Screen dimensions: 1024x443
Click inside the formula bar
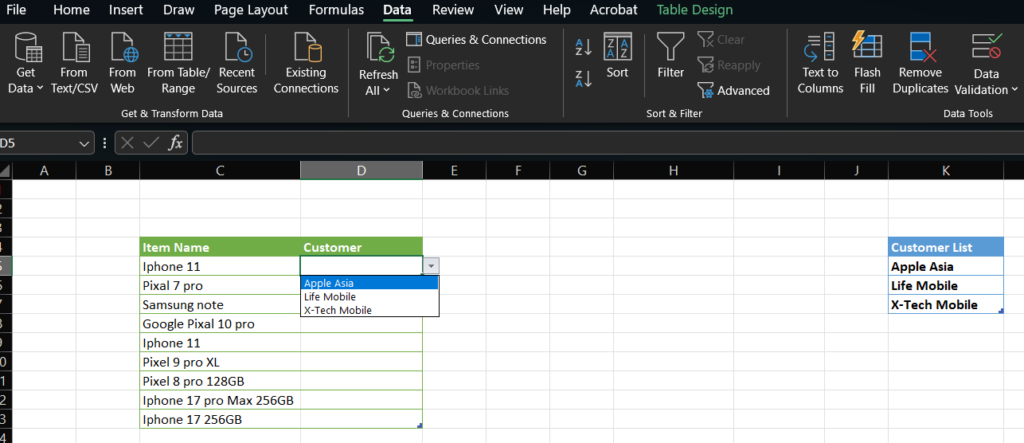600,143
